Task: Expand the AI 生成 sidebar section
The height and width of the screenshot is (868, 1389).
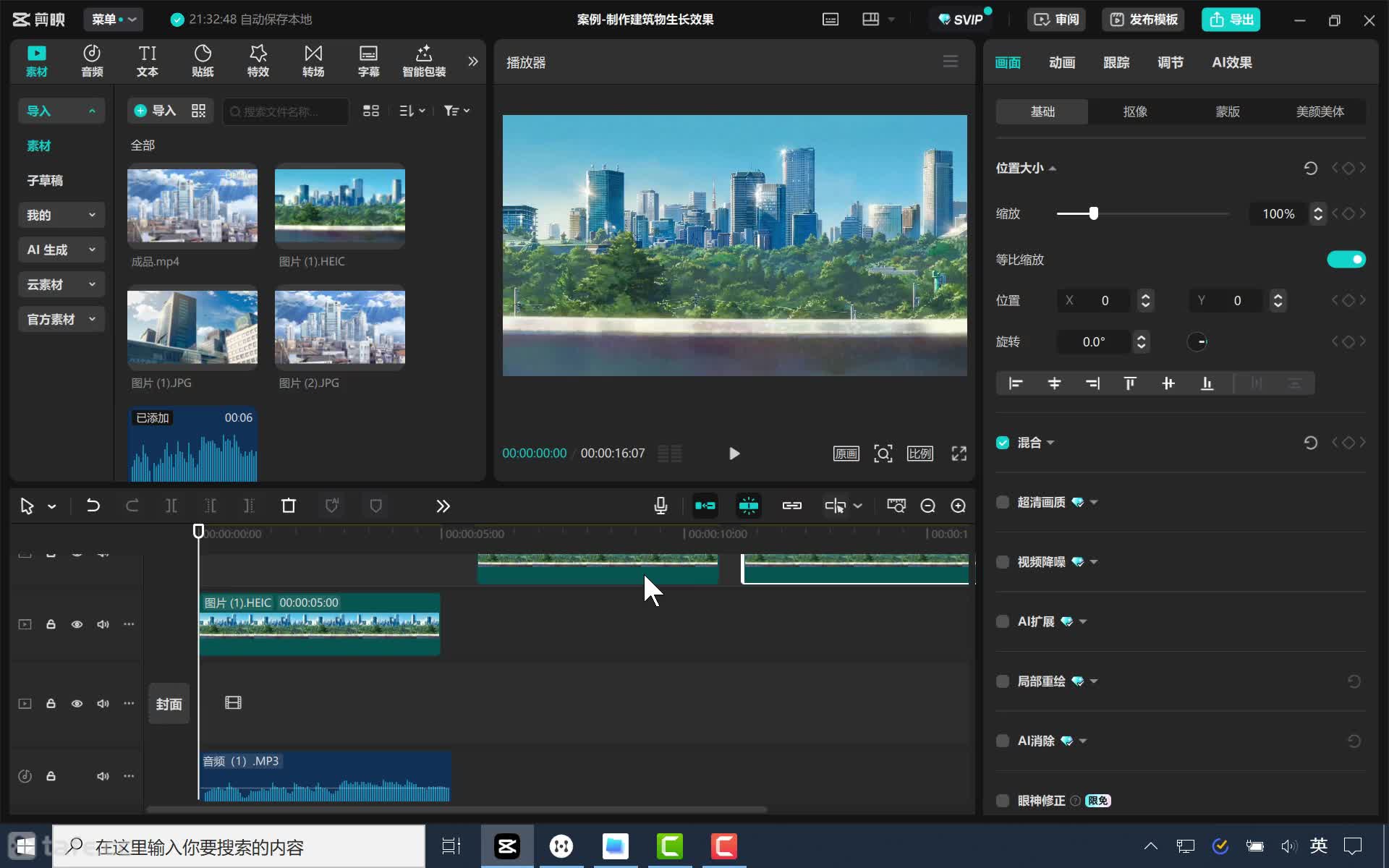Action: [61, 250]
